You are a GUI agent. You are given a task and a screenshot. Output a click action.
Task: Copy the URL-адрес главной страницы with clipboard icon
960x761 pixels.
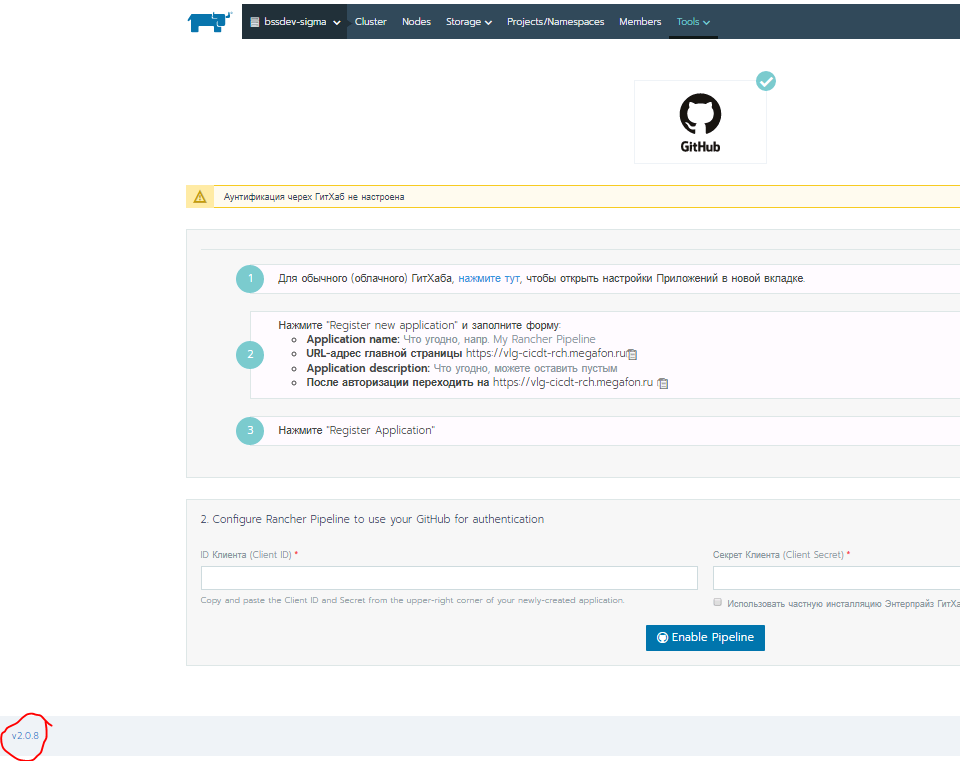[632, 353]
